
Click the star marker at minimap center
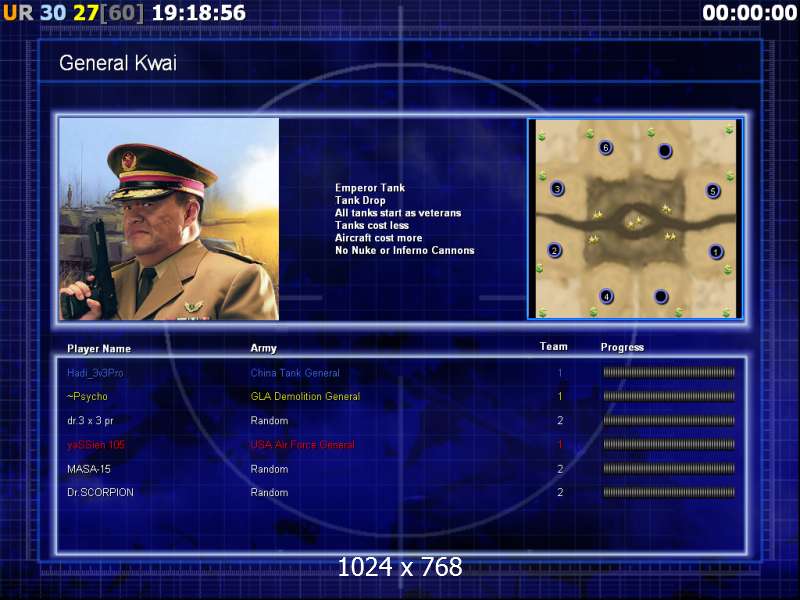(x=635, y=222)
